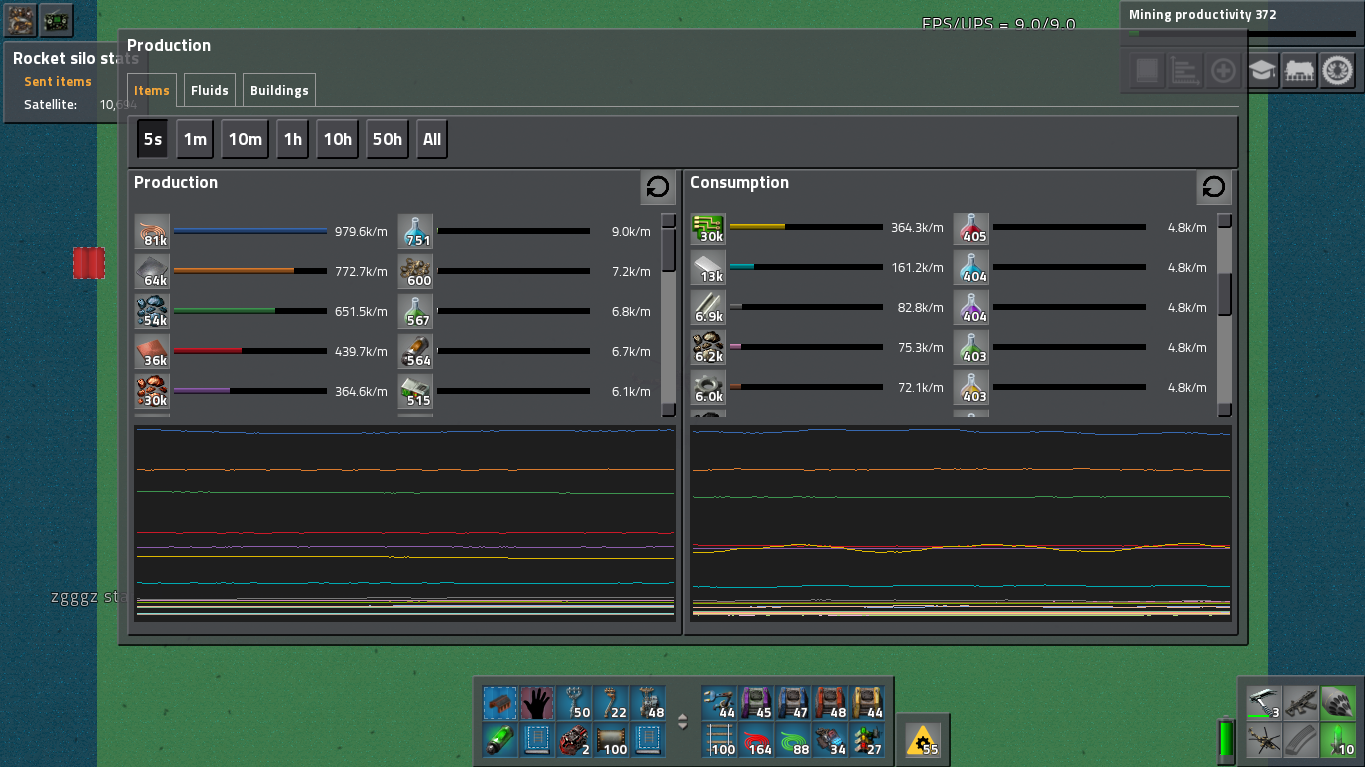Viewport: 1365px width, 767px height.
Task: Open the Buildings tab
Action: point(279,90)
